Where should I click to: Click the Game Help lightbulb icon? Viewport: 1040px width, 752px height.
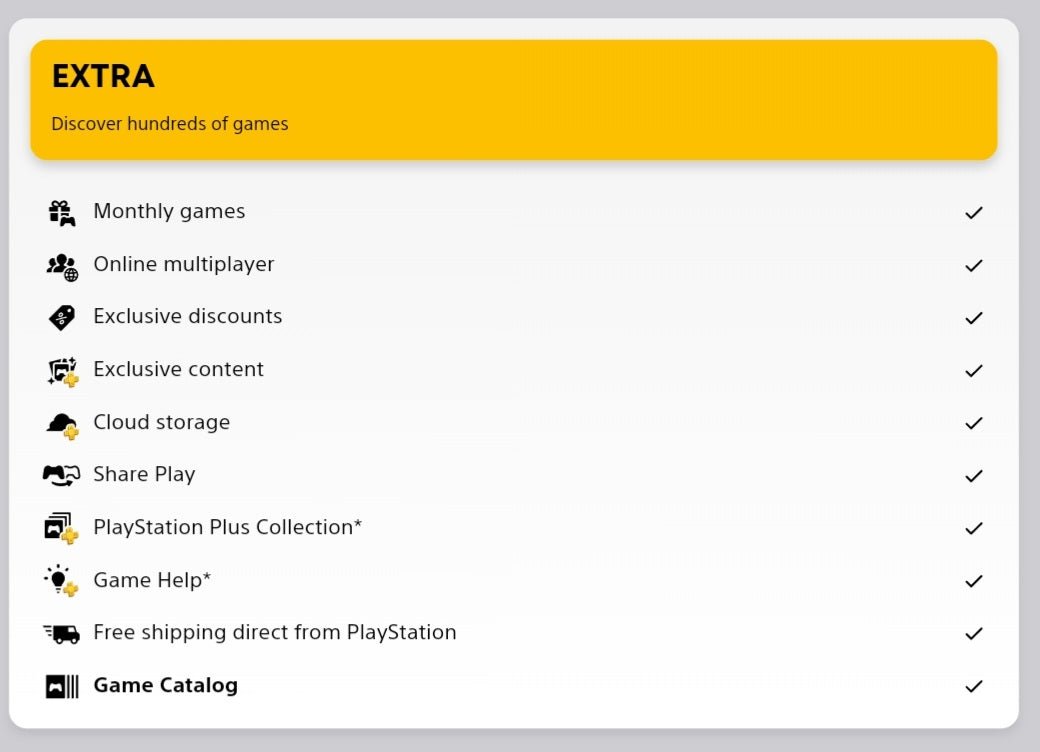pyautogui.click(x=61, y=580)
